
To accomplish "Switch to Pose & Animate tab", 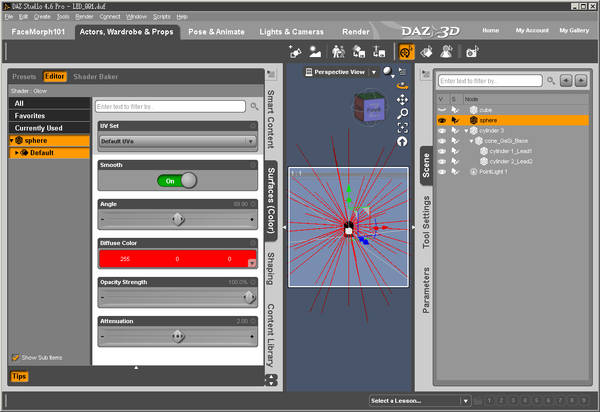I will (216, 32).
